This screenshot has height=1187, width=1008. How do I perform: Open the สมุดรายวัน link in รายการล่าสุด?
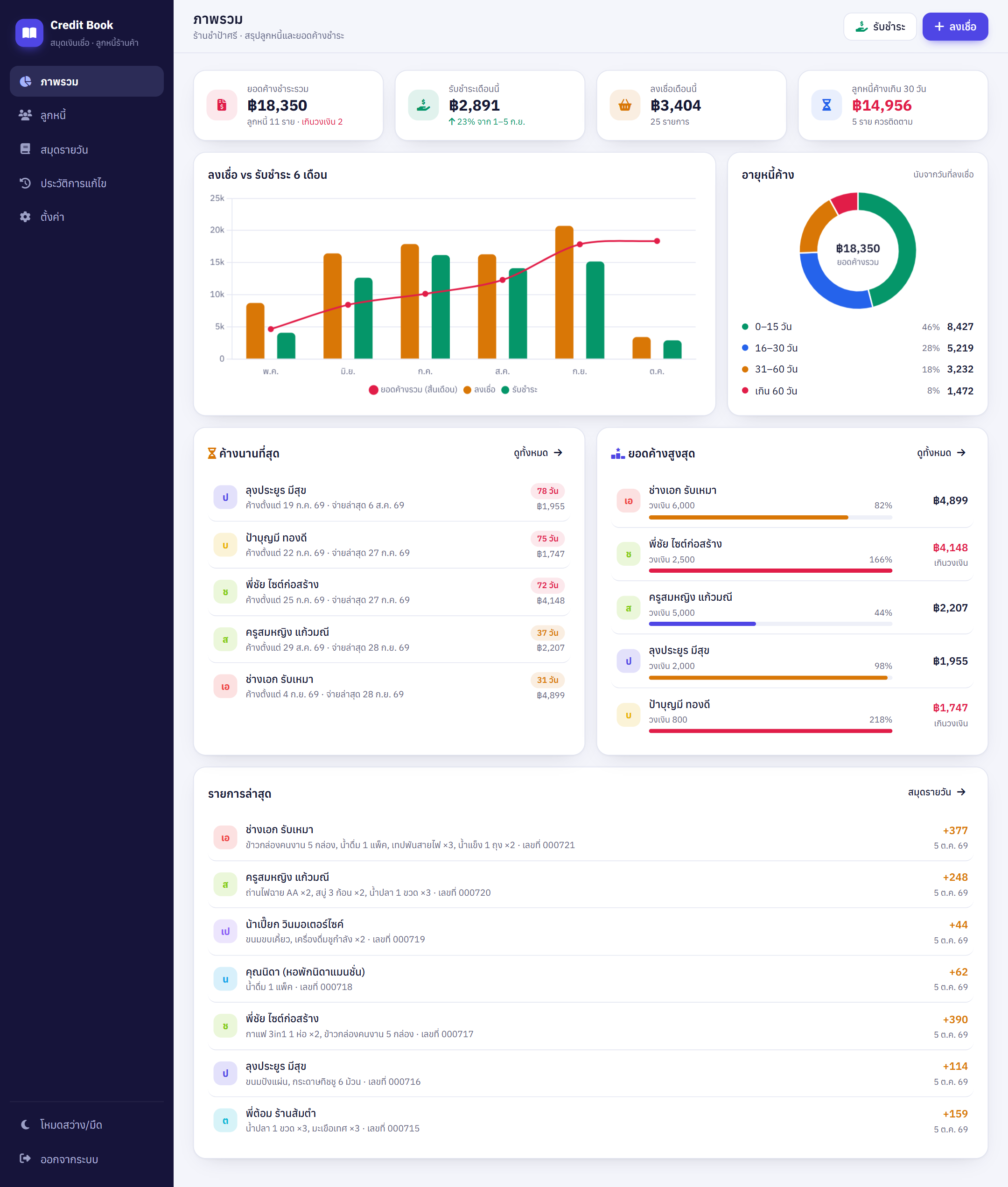(937, 792)
